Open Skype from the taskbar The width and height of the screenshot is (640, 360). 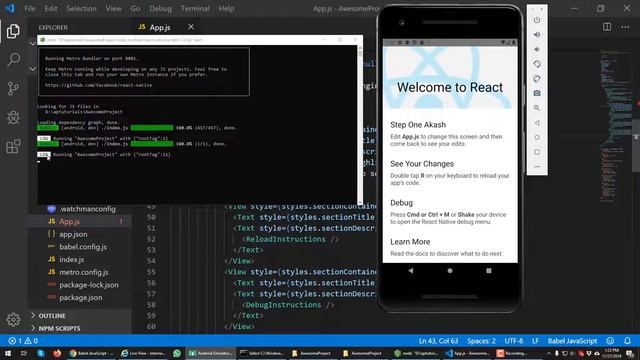point(41,353)
